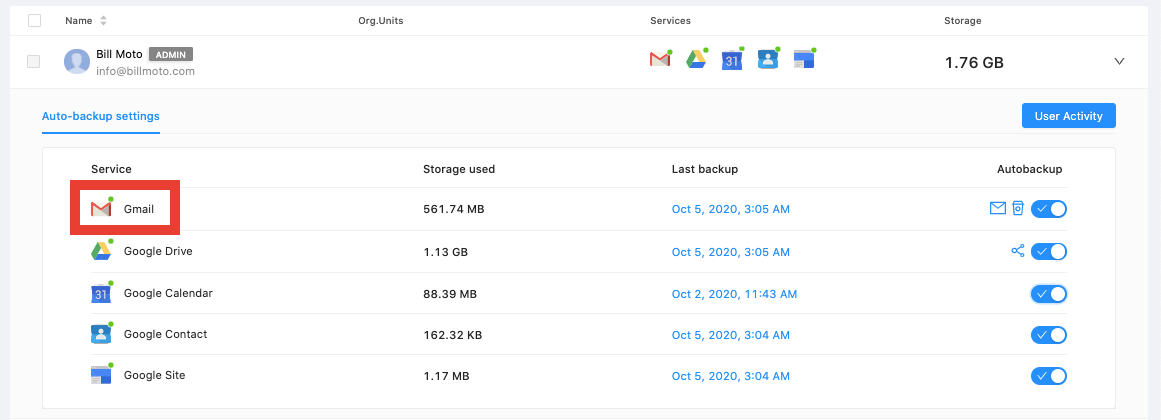Click Google Sites icon in Services column
The width and height of the screenshot is (1161, 420).
tap(803, 59)
